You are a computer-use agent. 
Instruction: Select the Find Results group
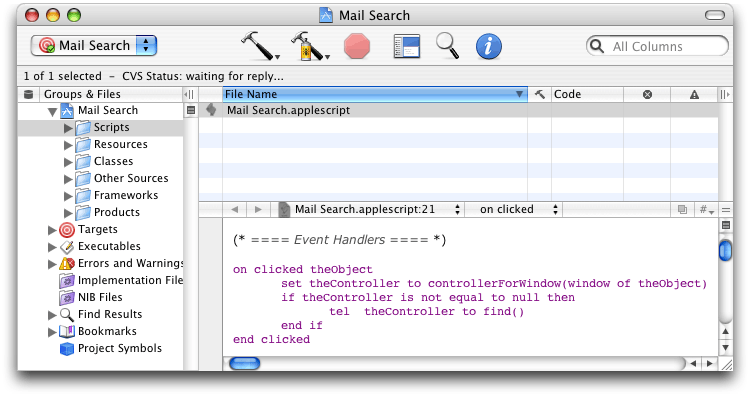100,314
